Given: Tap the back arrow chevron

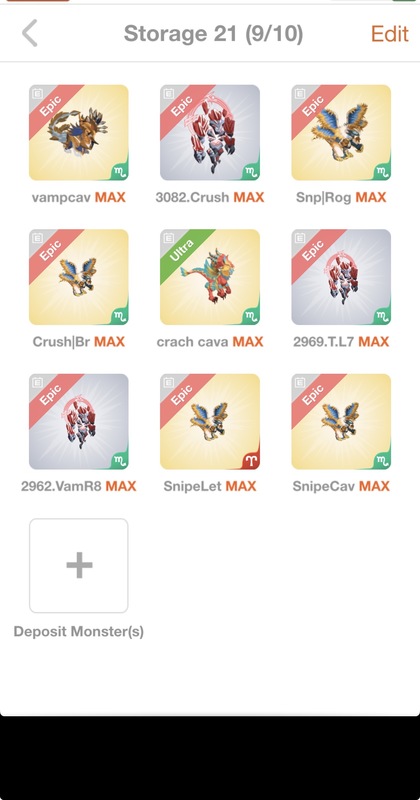Looking at the screenshot, I should (30, 34).
